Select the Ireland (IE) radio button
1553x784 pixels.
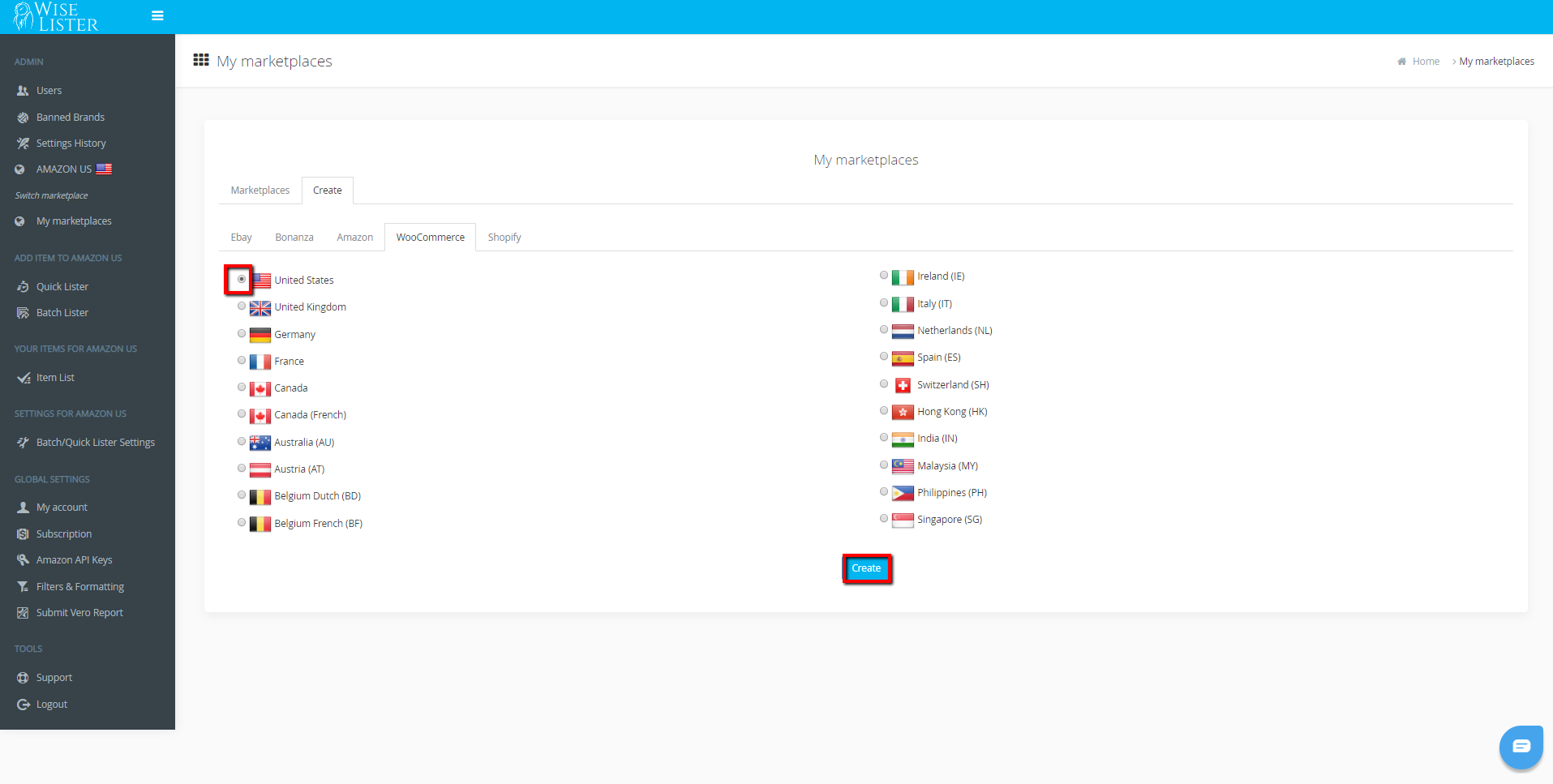[x=884, y=276]
